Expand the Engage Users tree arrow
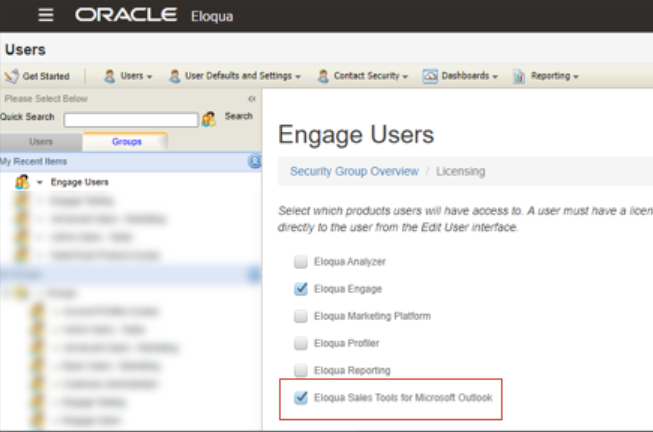This screenshot has height=432, width=653. (40, 182)
